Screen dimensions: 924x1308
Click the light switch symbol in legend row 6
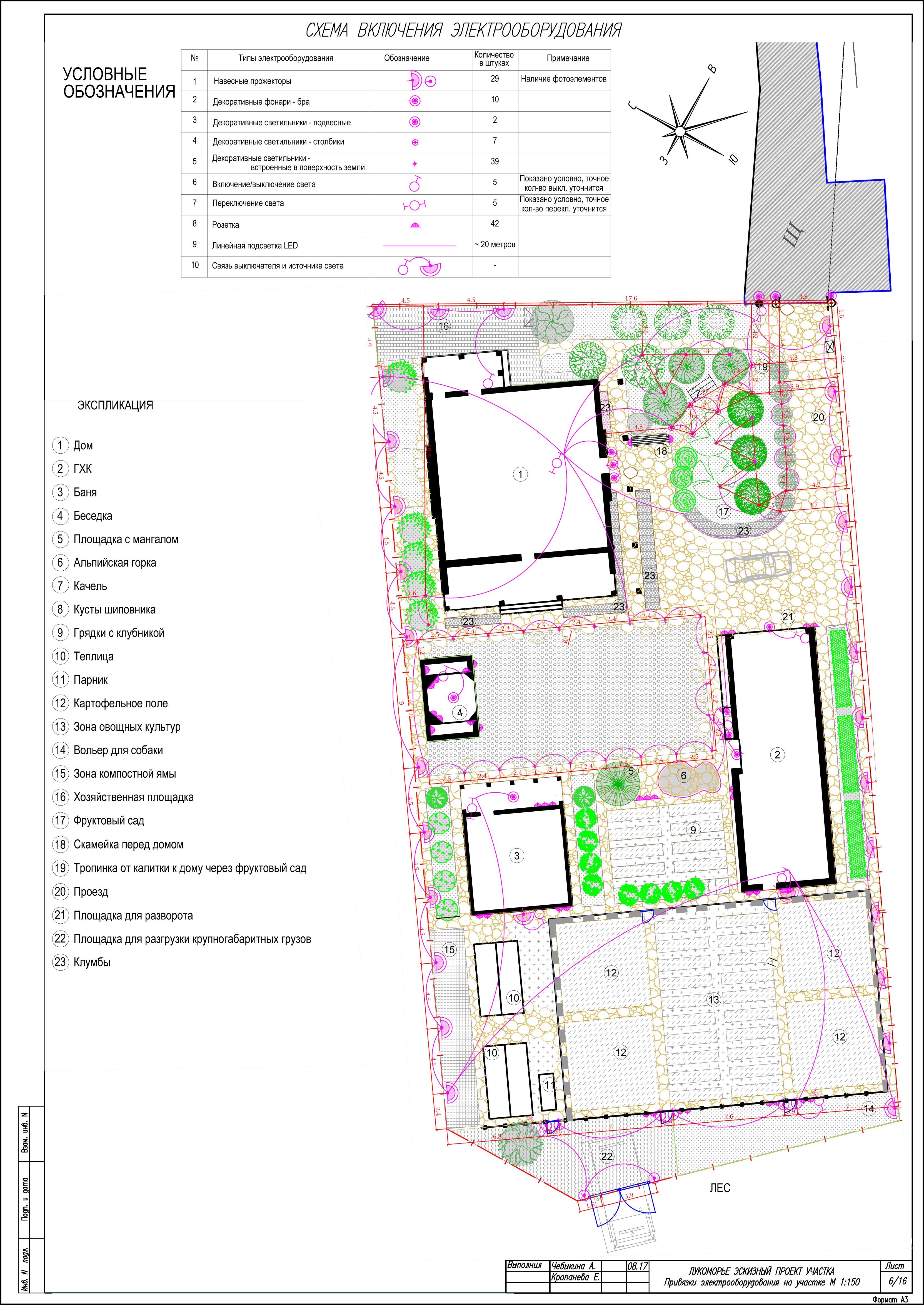click(x=415, y=184)
